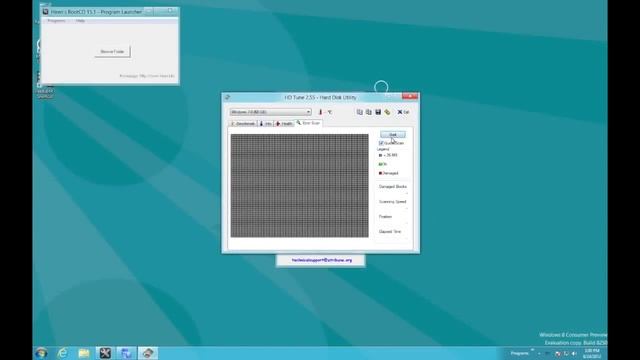Open Internet Explorer from taskbar
640x360 pixels.
pyautogui.click(x=62, y=353)
